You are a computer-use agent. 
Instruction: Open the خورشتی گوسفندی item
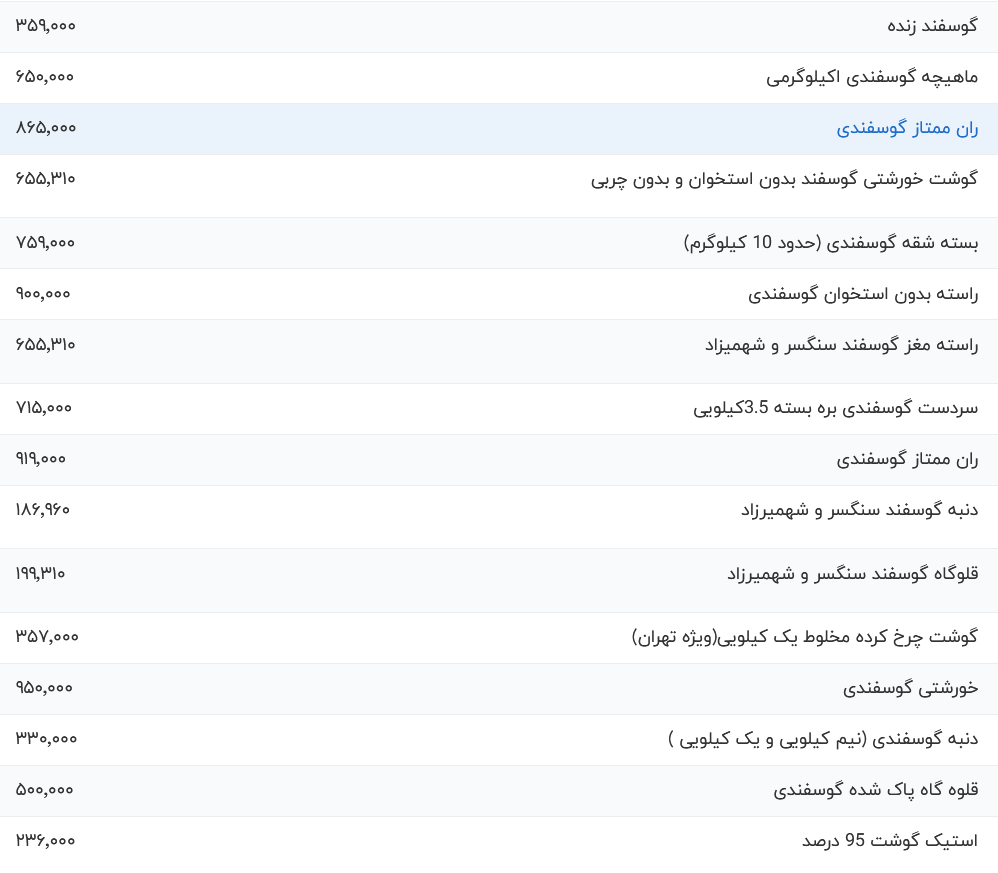[x=910, y=688]
